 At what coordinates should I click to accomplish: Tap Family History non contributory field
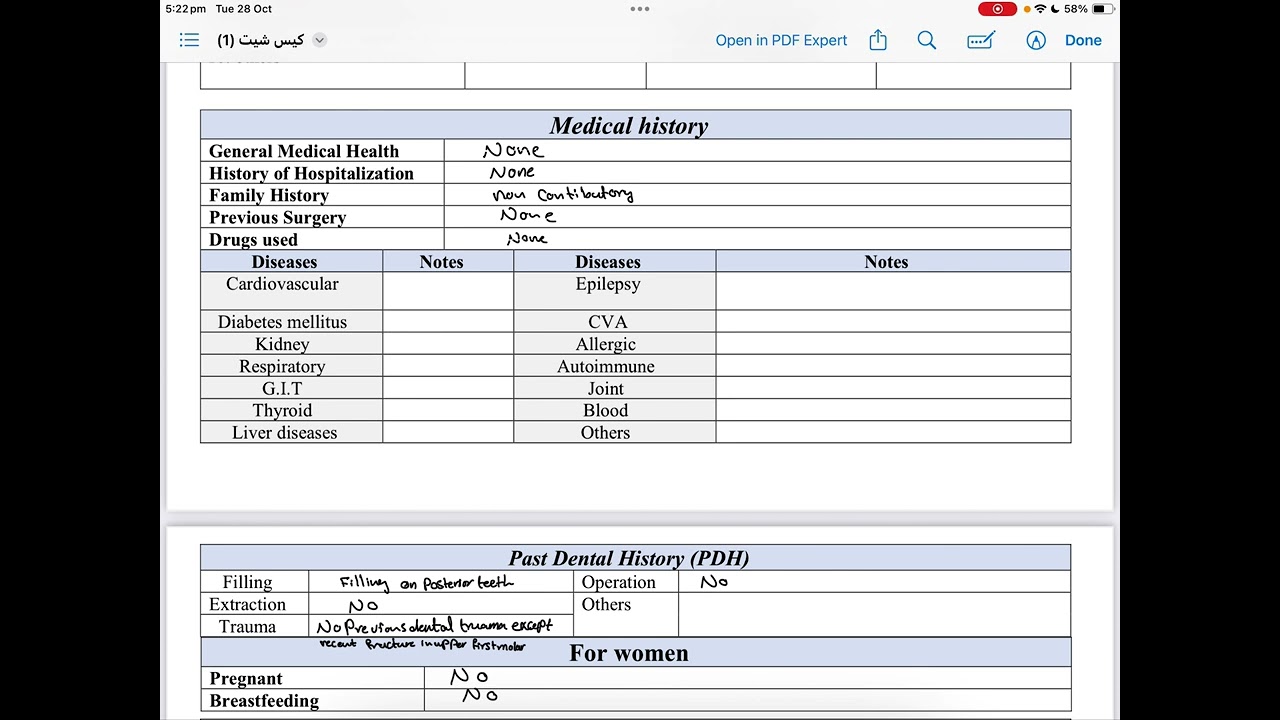tap(757, 195)
